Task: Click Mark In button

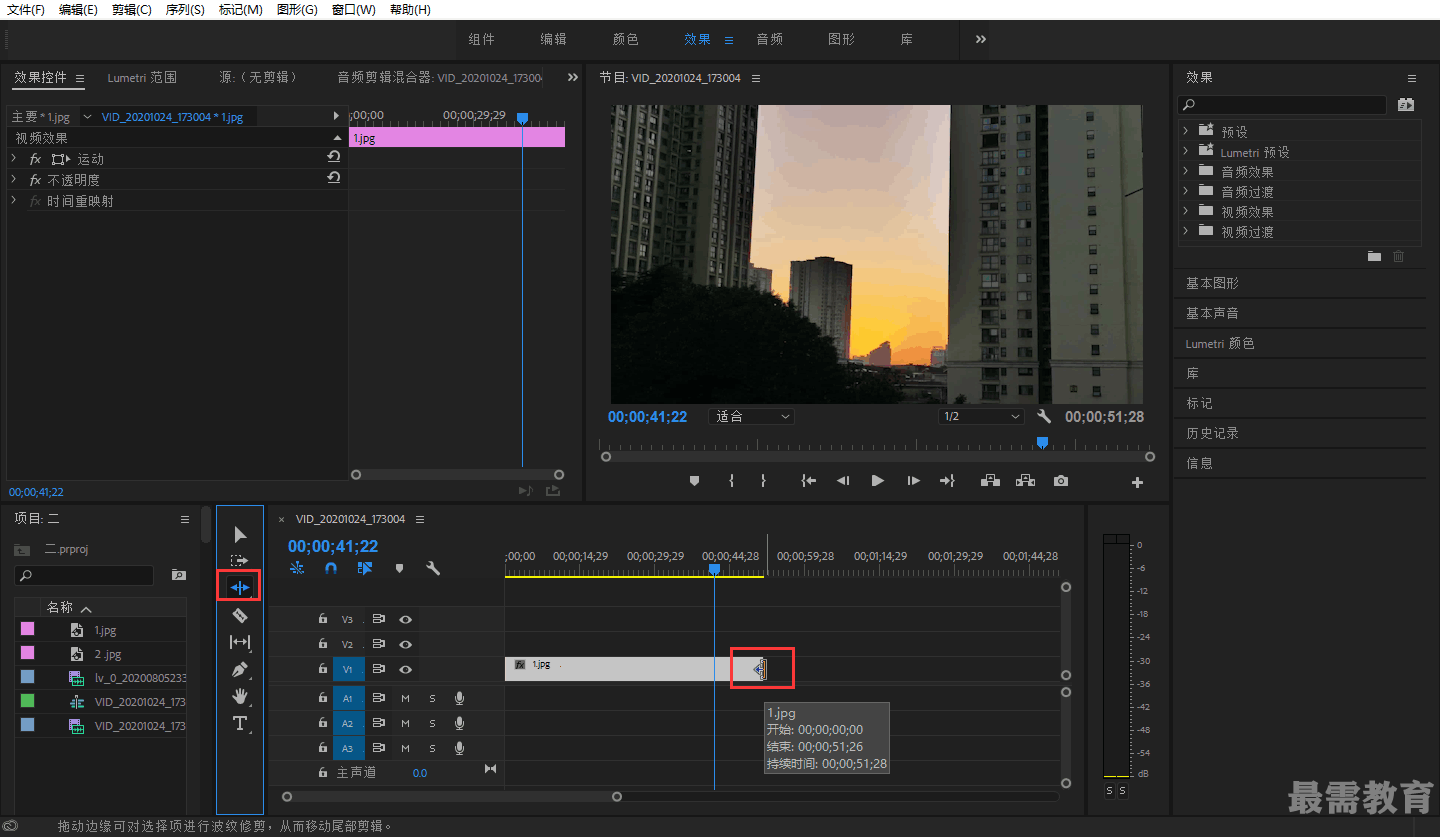Action: (731, 481)
